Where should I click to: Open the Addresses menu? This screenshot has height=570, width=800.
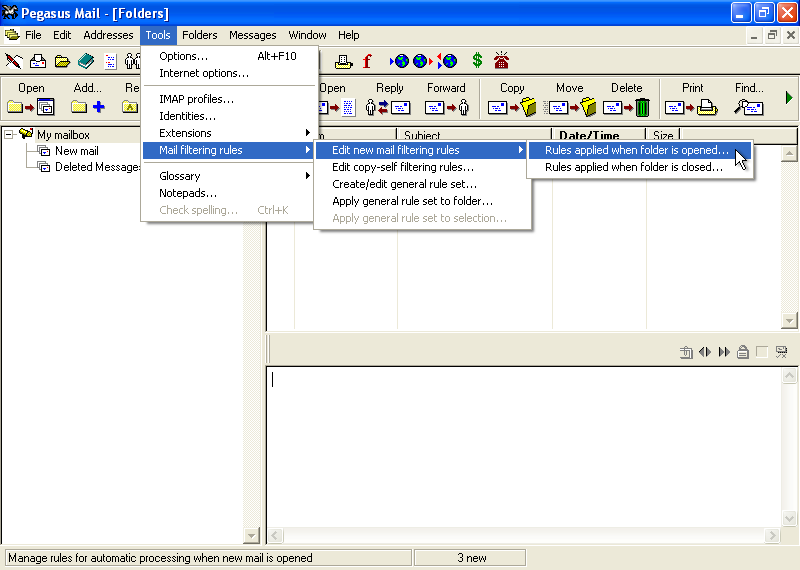point(108,35)
